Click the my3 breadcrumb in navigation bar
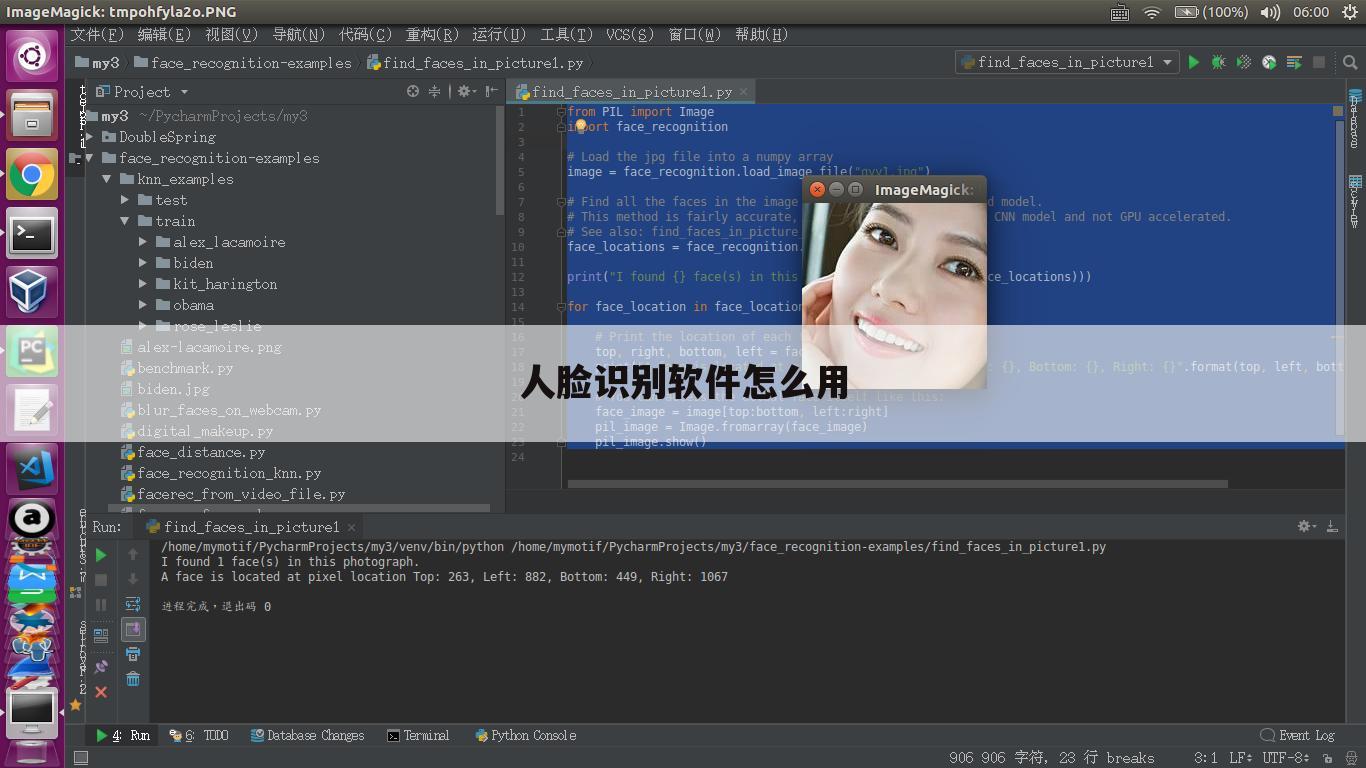This screenshot has height=768, width=1366. (98, 62)
